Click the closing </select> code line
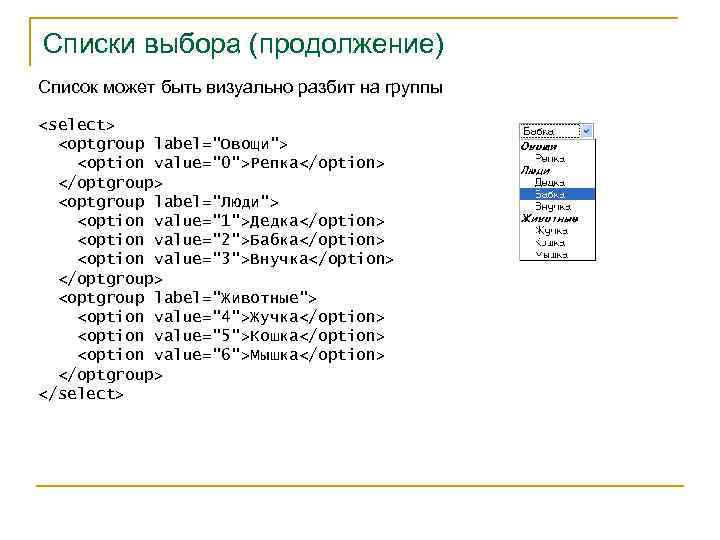 point(81,394)
